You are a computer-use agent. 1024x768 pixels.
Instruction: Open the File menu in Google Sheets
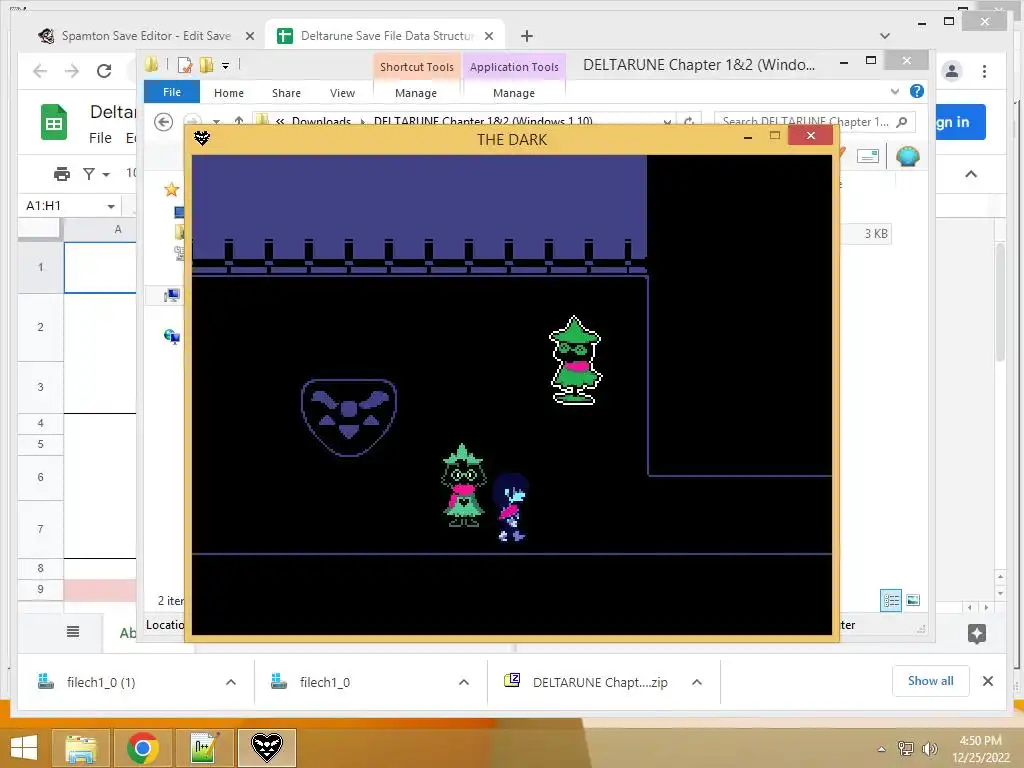[x=100, y=138]
